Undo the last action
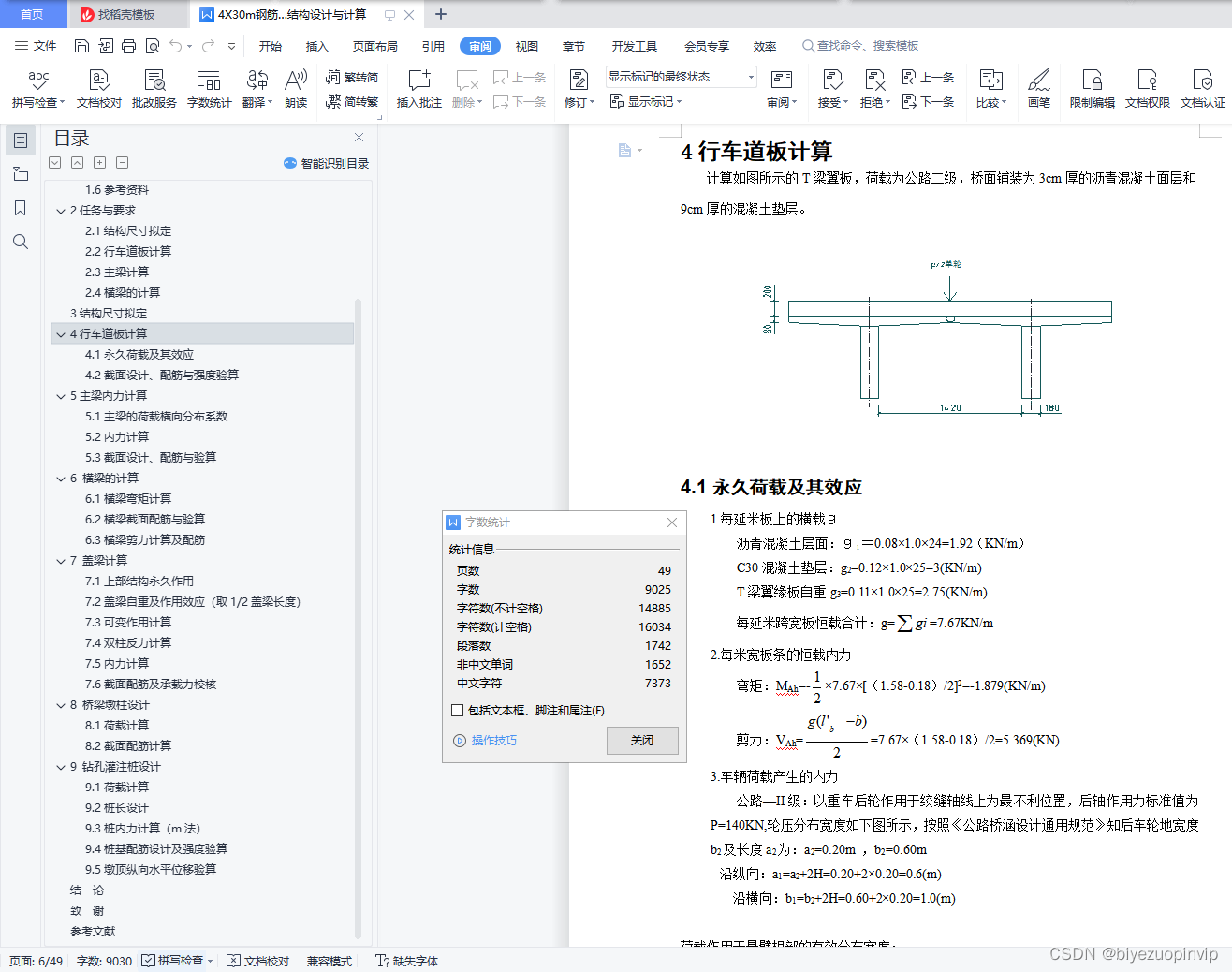The height and width of the screenshot is (972, 1232). 176,46
